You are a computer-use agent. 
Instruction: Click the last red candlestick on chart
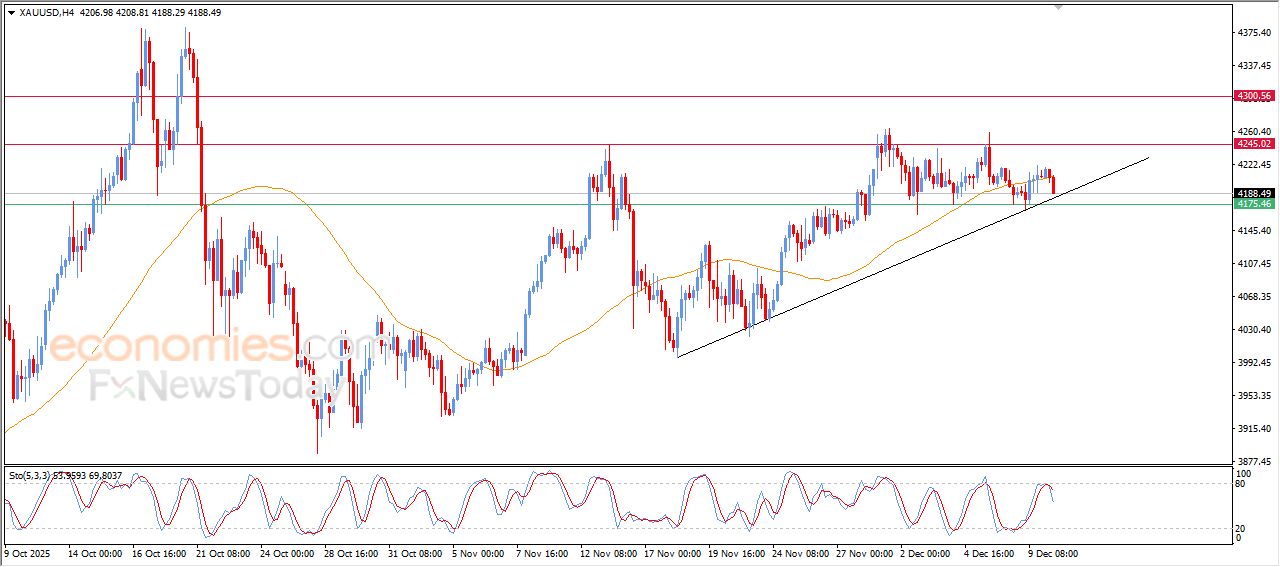(x=1053, y=185)
